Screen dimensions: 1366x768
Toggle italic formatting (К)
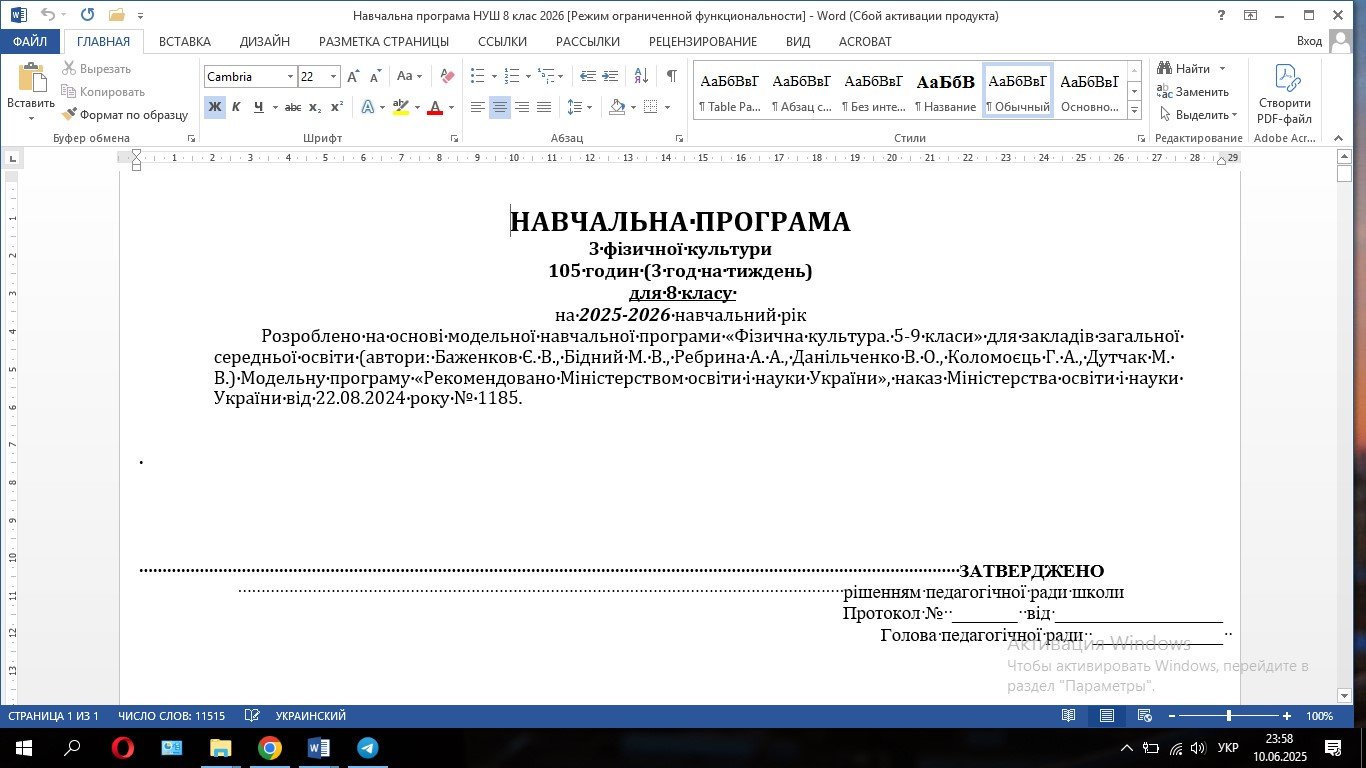tap(236, 107)
